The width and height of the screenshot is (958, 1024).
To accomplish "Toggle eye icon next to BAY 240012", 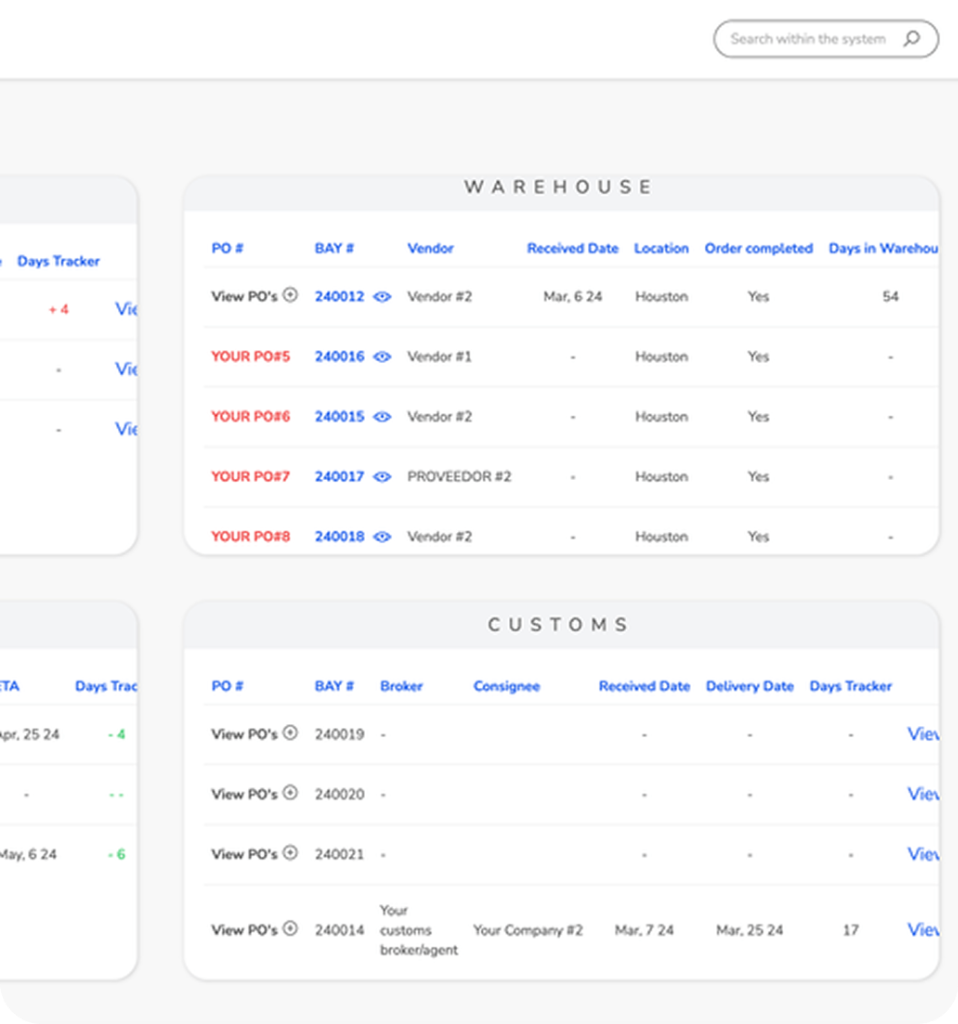I will click(382, 296).
